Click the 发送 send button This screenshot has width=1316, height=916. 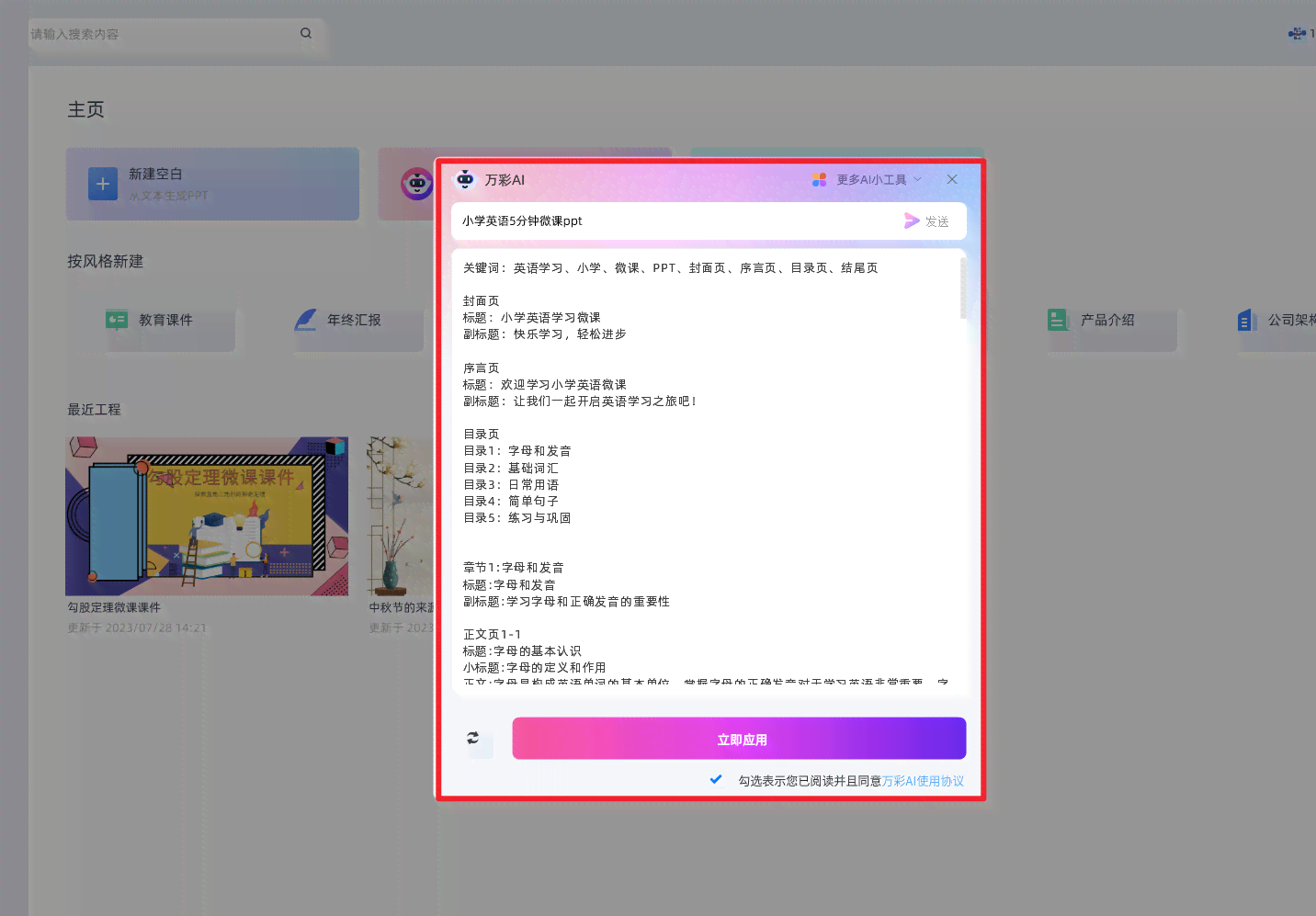[926, 221]
